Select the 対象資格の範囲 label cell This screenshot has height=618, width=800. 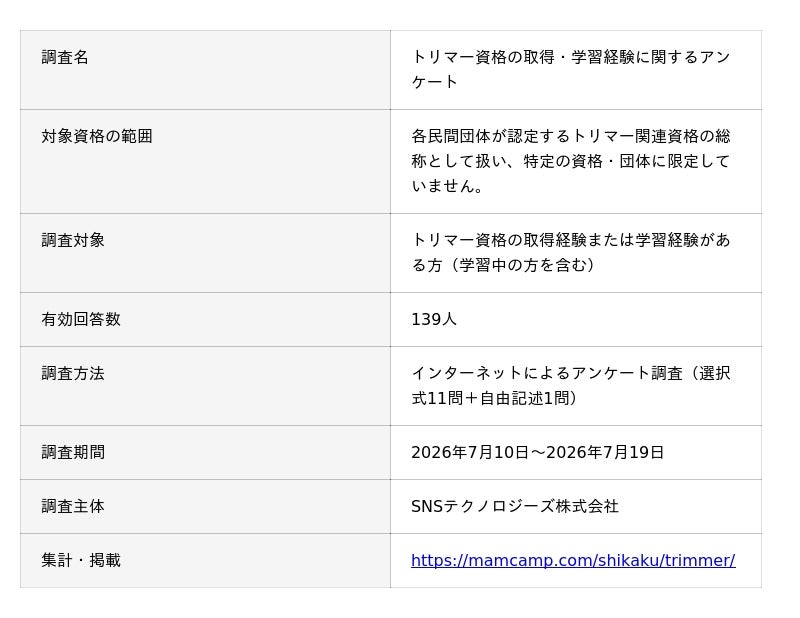click(205, 161)
